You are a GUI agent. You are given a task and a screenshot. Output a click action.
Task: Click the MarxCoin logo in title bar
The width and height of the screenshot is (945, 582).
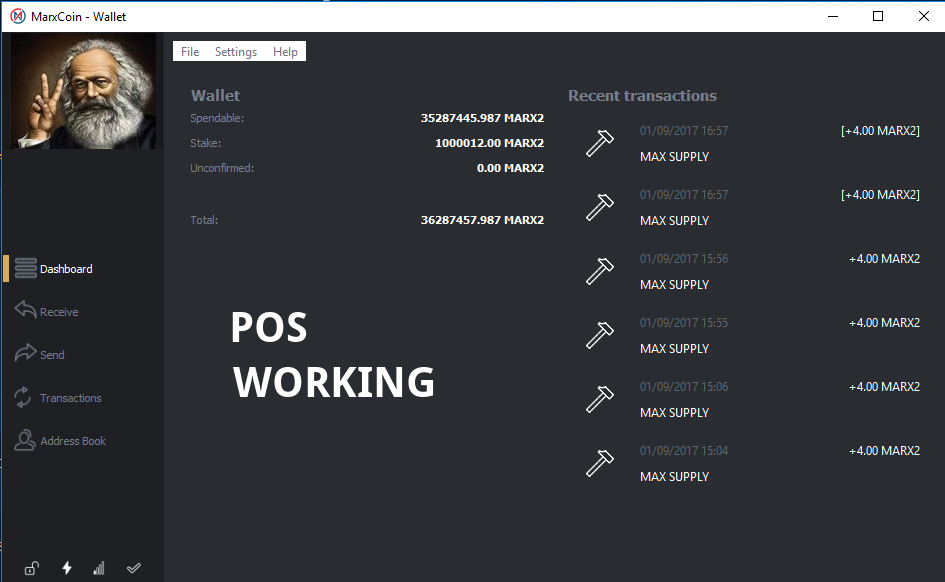(x=17, y=16)
